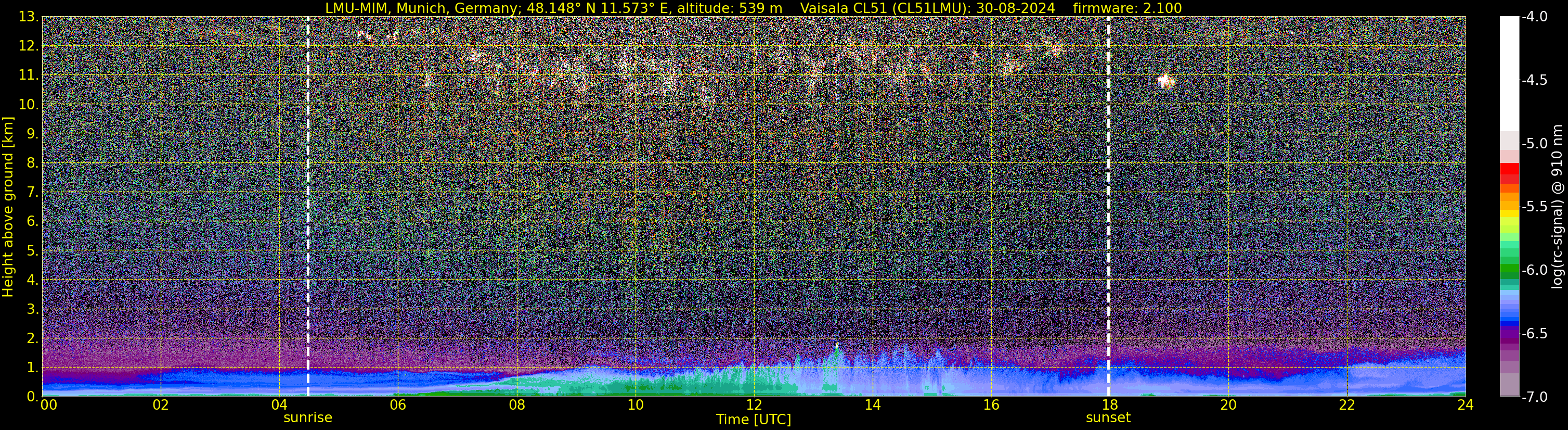
Task: Pick the white top section of the colorbar
Action: tap(1509, 74)
